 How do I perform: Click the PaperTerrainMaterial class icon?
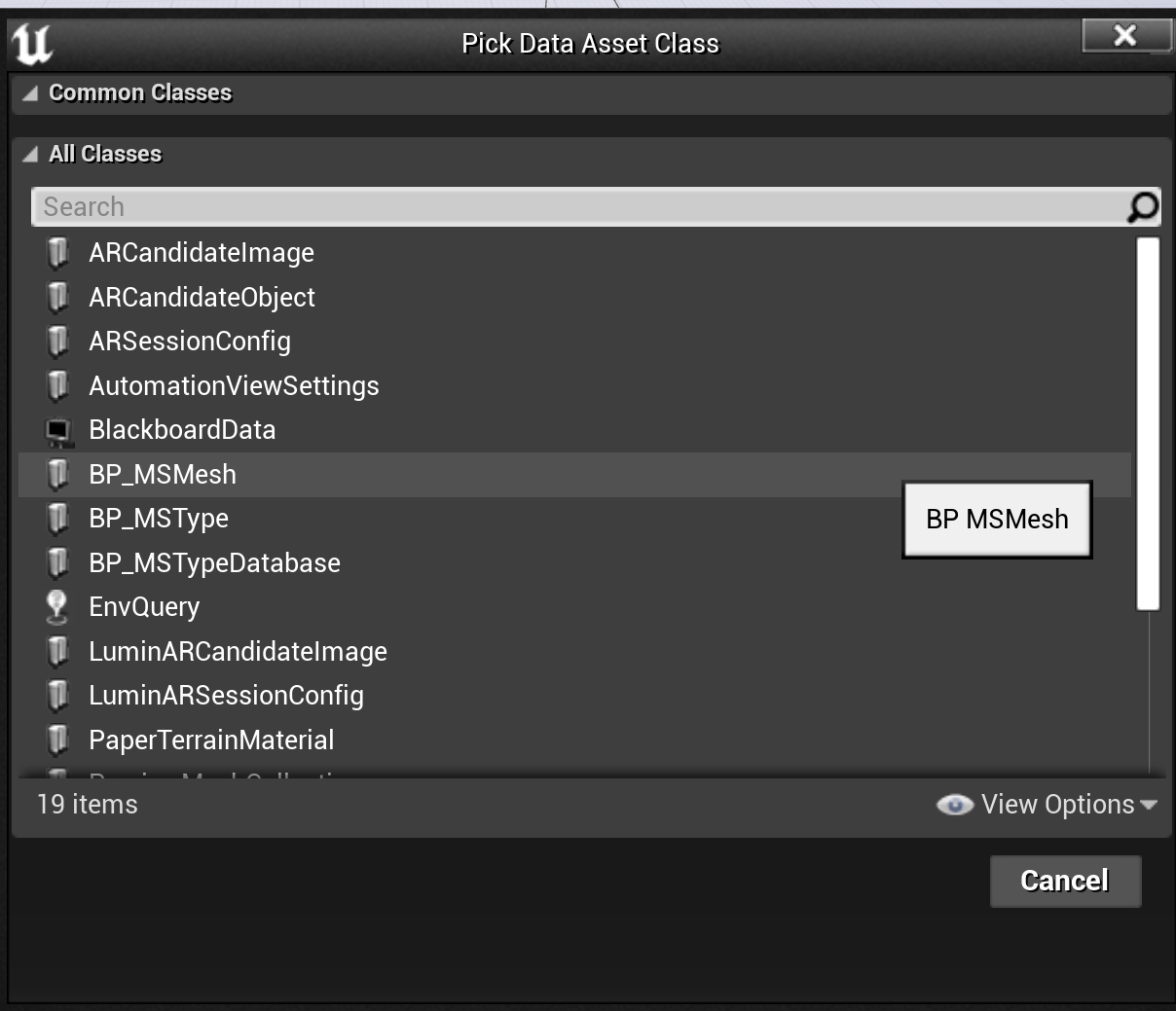[x=57, y=740]
